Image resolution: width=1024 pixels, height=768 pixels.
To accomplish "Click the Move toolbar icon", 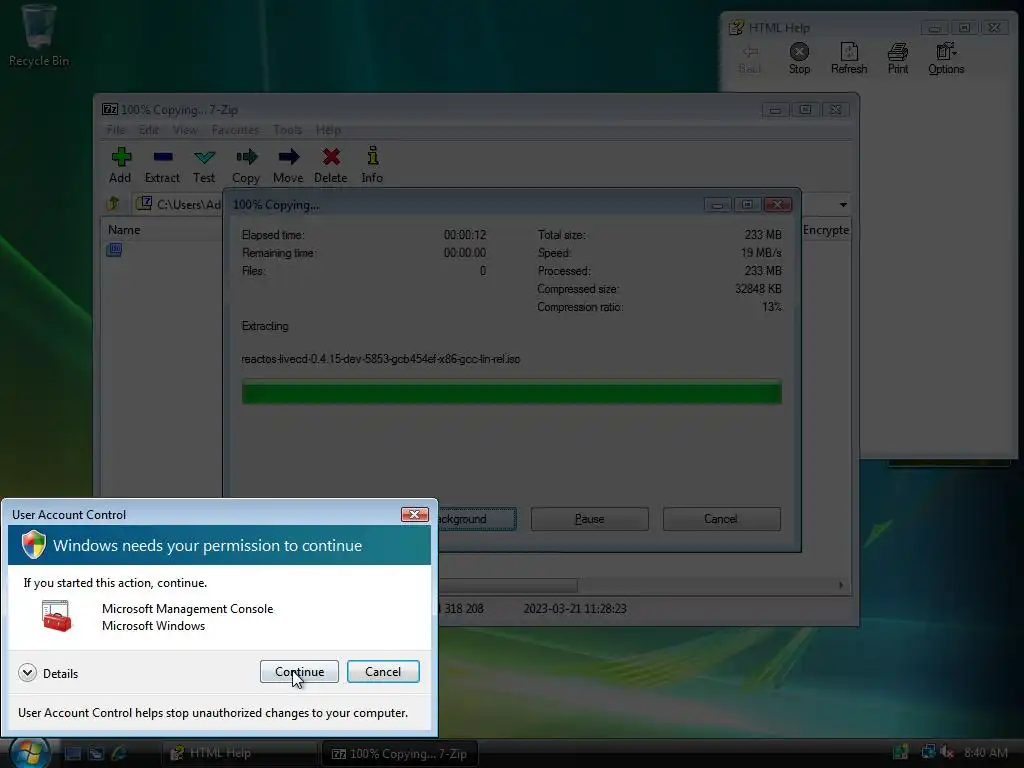I will coord(288,157).
